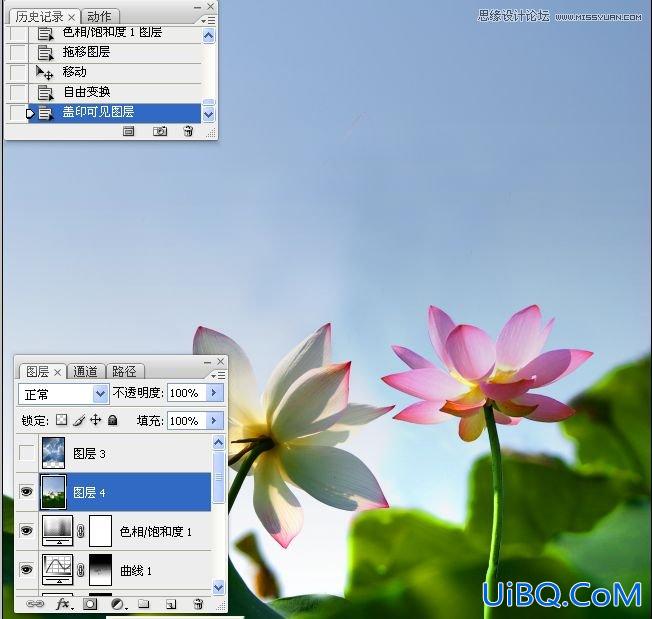Click fill value field 100%
This screenshot has width=652, height=619.
point(187,421)
